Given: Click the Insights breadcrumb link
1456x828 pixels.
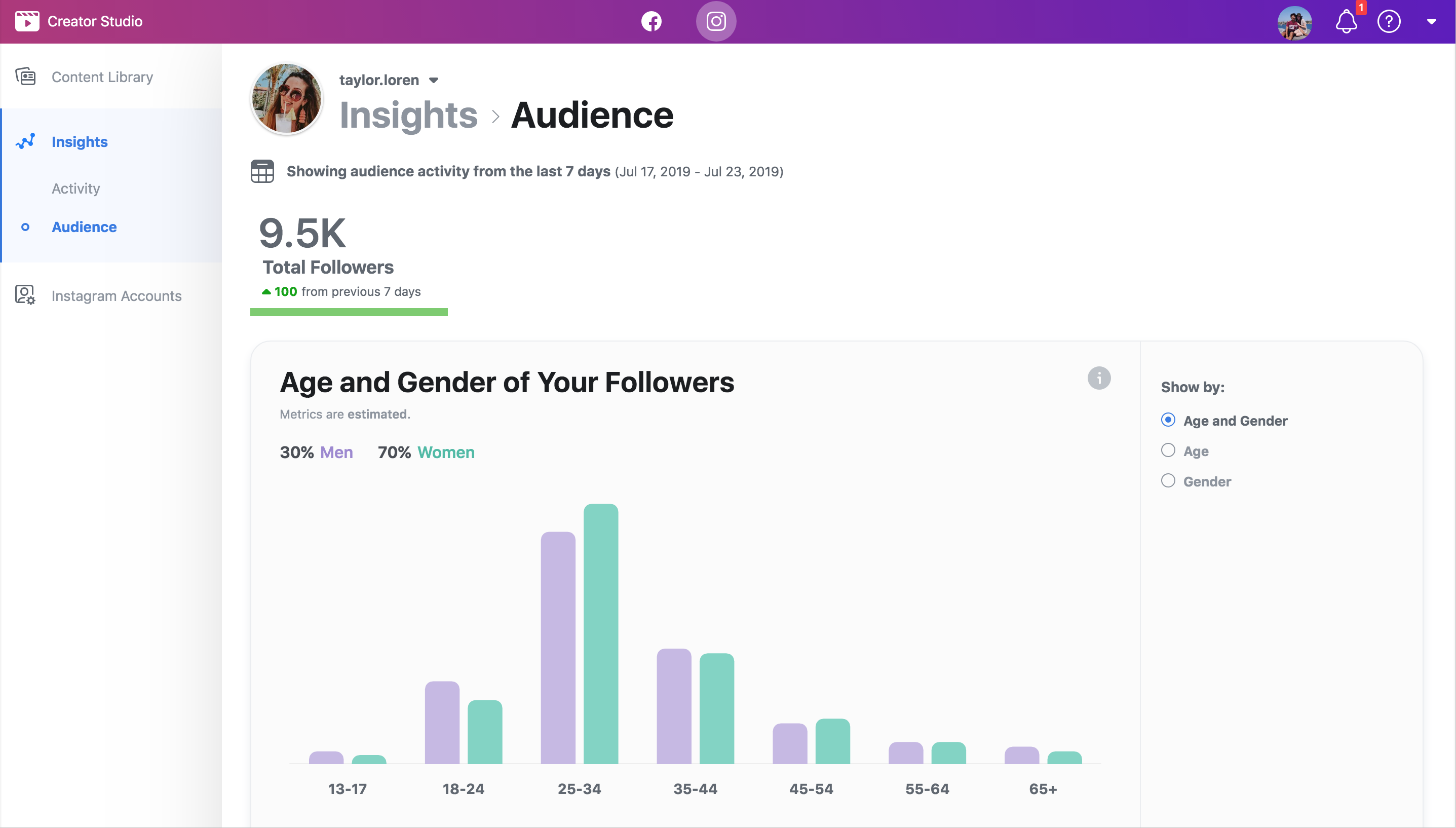Looking at the screenshot, I should 406,115.
